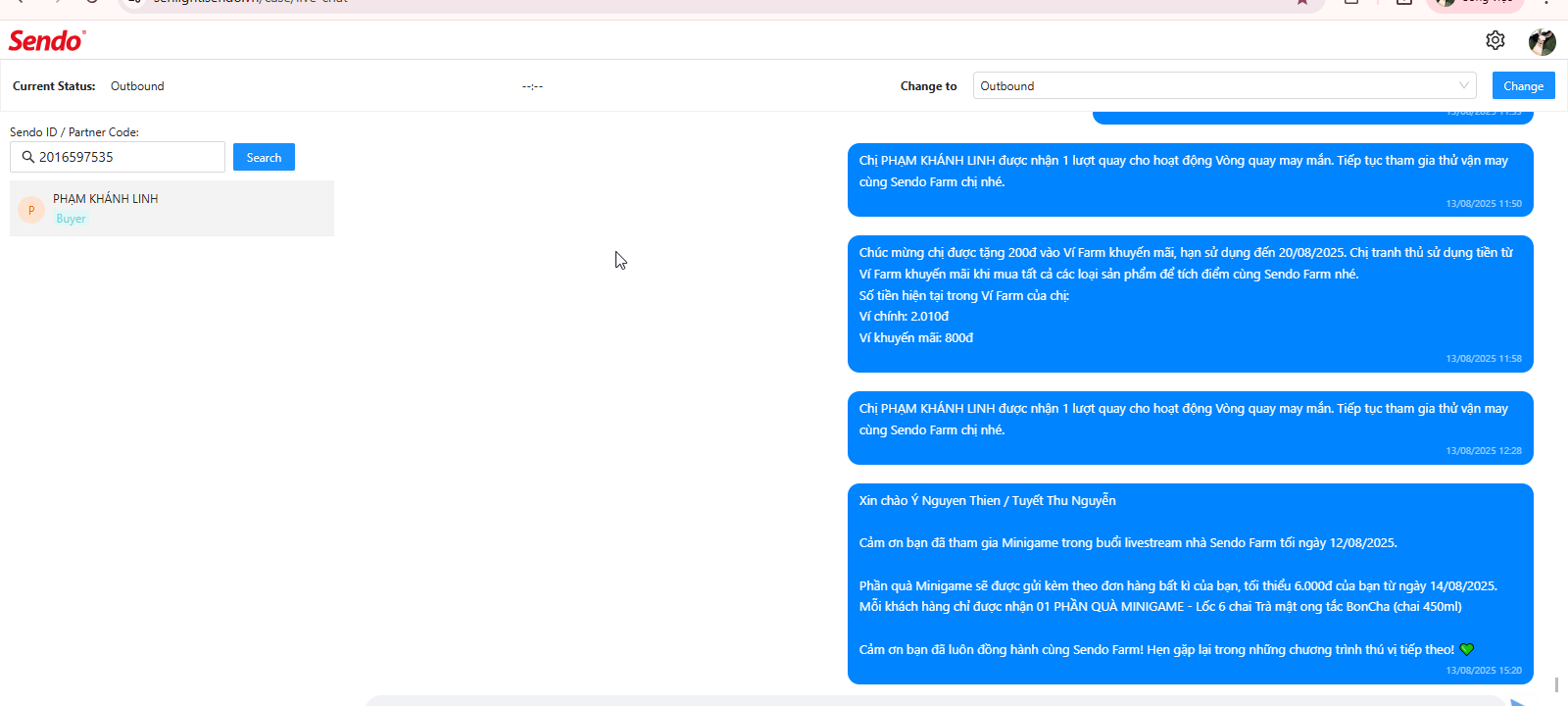The width and height of the screenshot is (1568, 706).
Task: Click the 'Số tiền hiện tại trong Ví Farm' line
Action: click(x=964, y=296)
